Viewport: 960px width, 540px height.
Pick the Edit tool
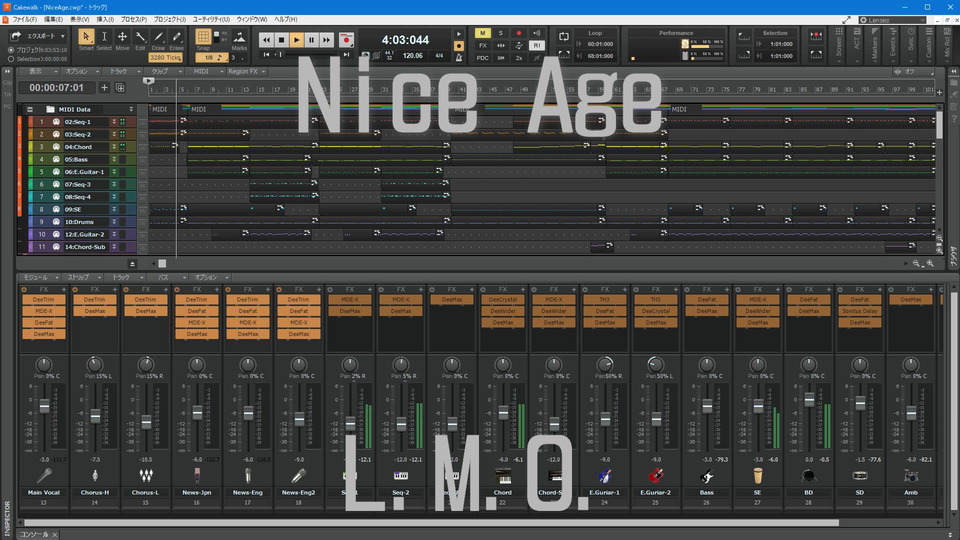140,37
